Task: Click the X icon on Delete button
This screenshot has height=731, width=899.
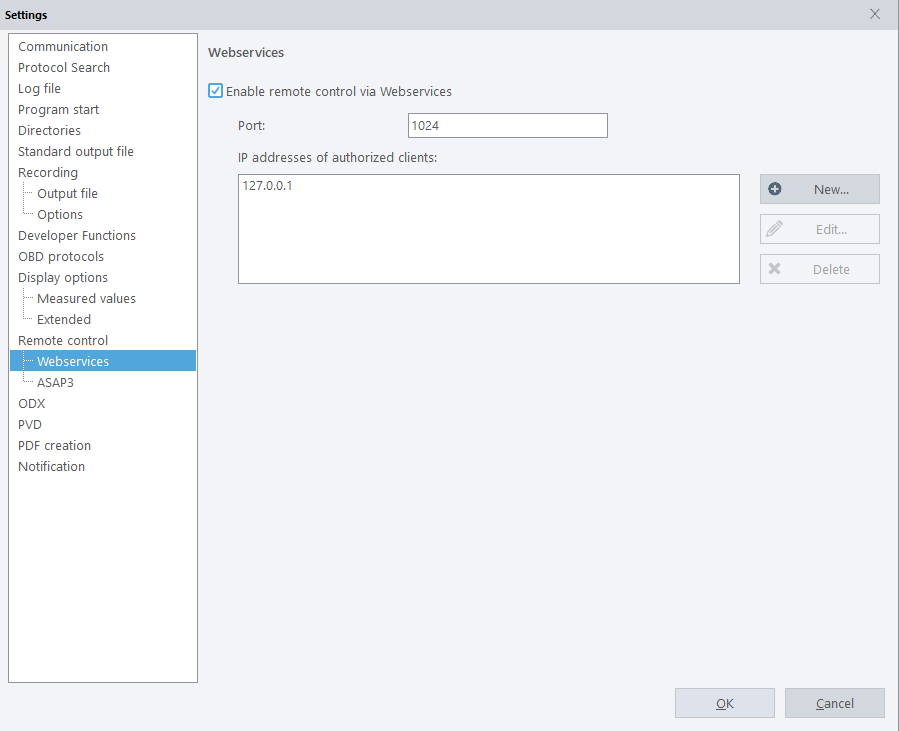Action: click(775, 269)
